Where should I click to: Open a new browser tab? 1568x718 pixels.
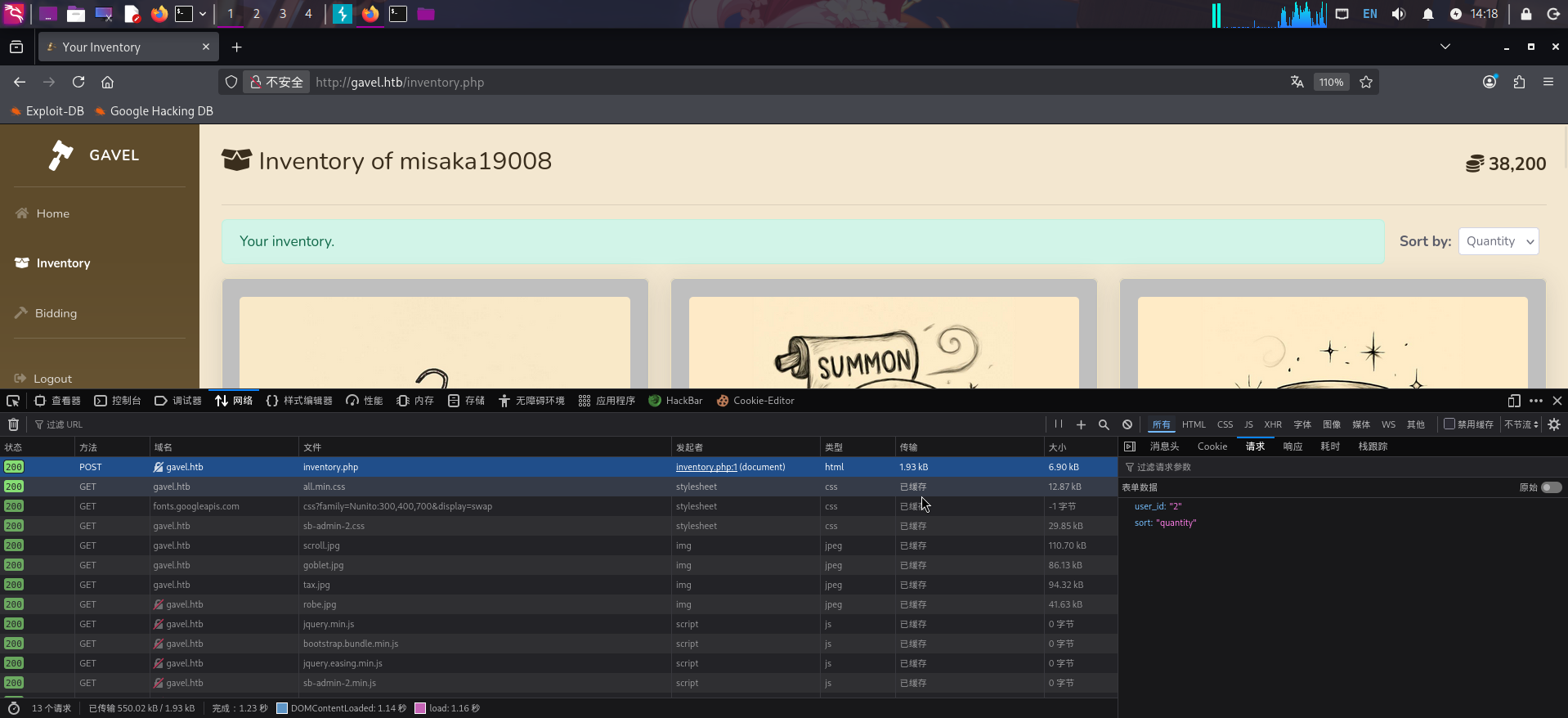click(236, 47)
